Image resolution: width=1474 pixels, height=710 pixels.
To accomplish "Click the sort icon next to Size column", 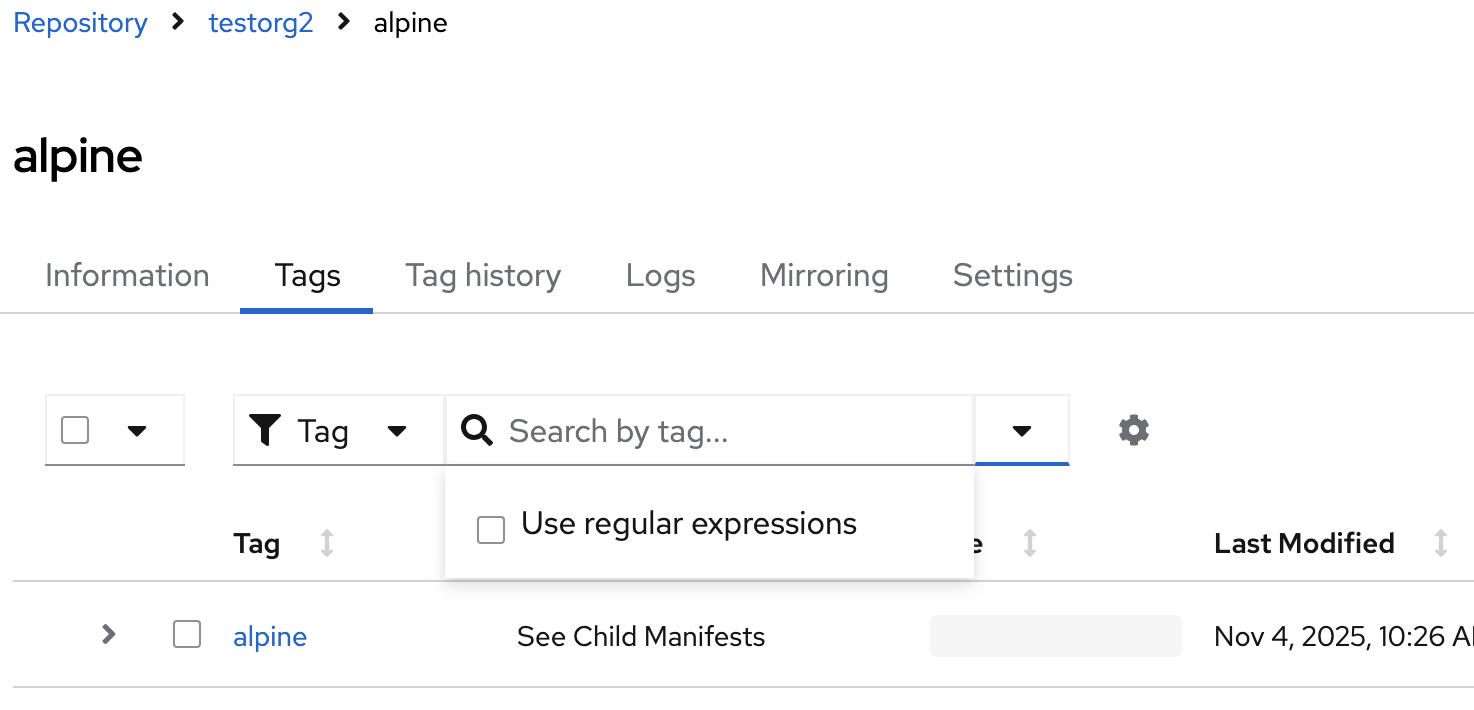I will [1030, 544].
